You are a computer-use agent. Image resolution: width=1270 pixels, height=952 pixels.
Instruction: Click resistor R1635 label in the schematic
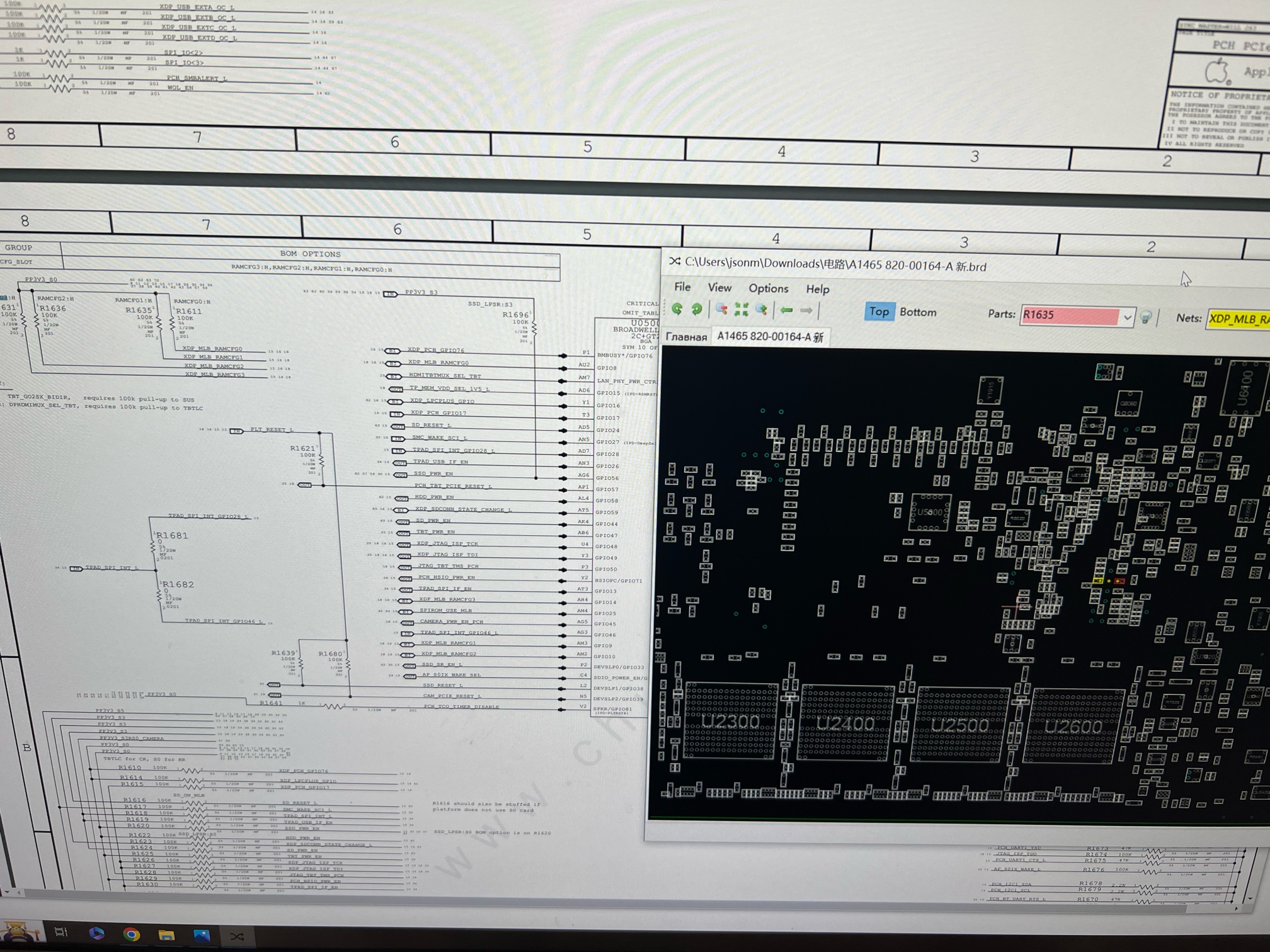(x=139, y=310)
